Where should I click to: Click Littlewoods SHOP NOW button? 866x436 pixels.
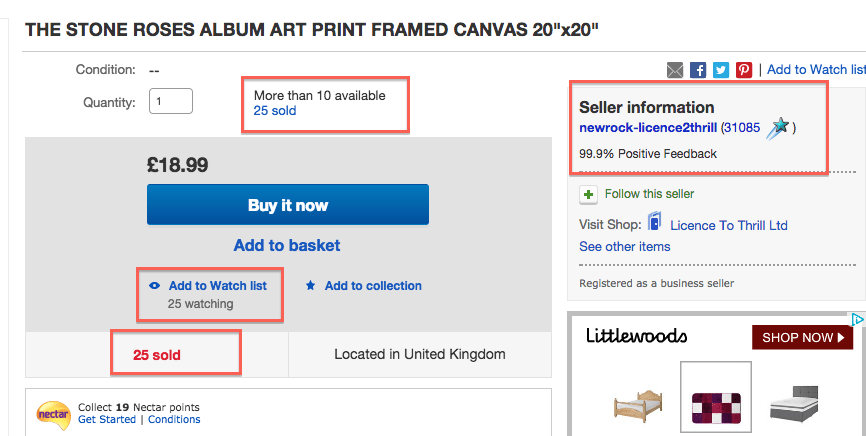802,337
